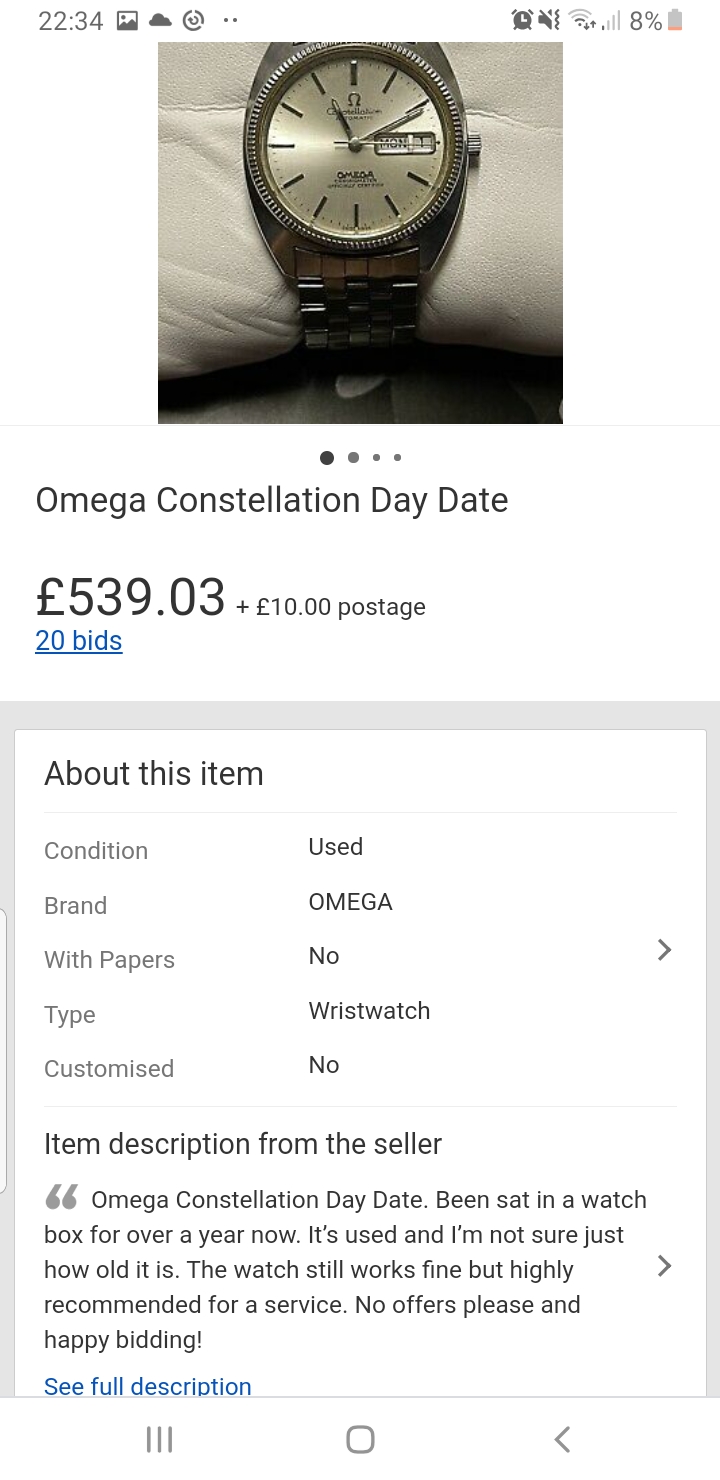Tap the alarm icon in the status bar

click(x=522, y=20)
